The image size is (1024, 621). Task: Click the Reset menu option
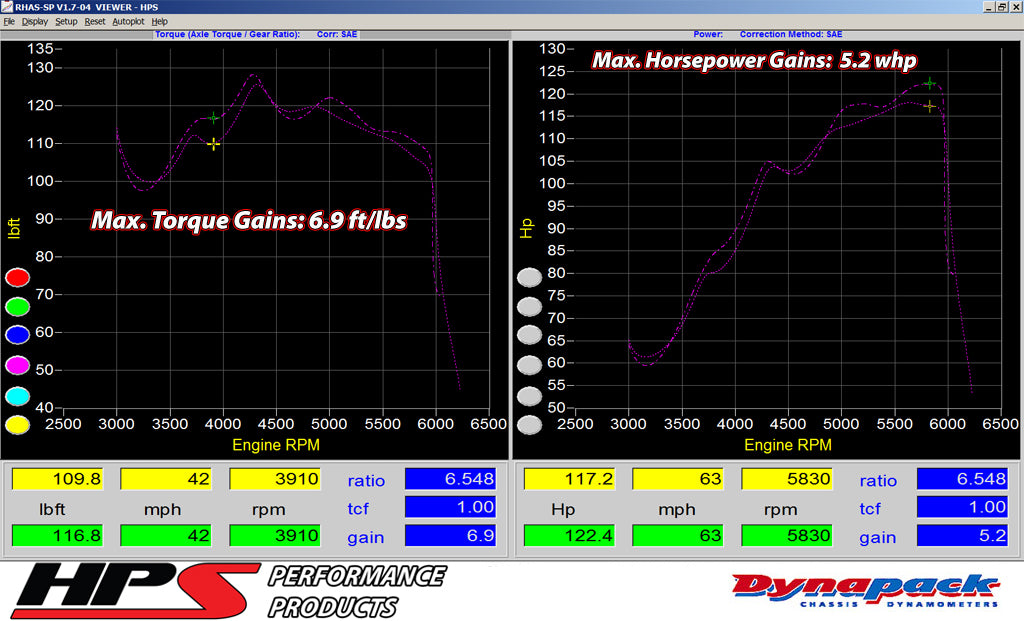(95, 21)
